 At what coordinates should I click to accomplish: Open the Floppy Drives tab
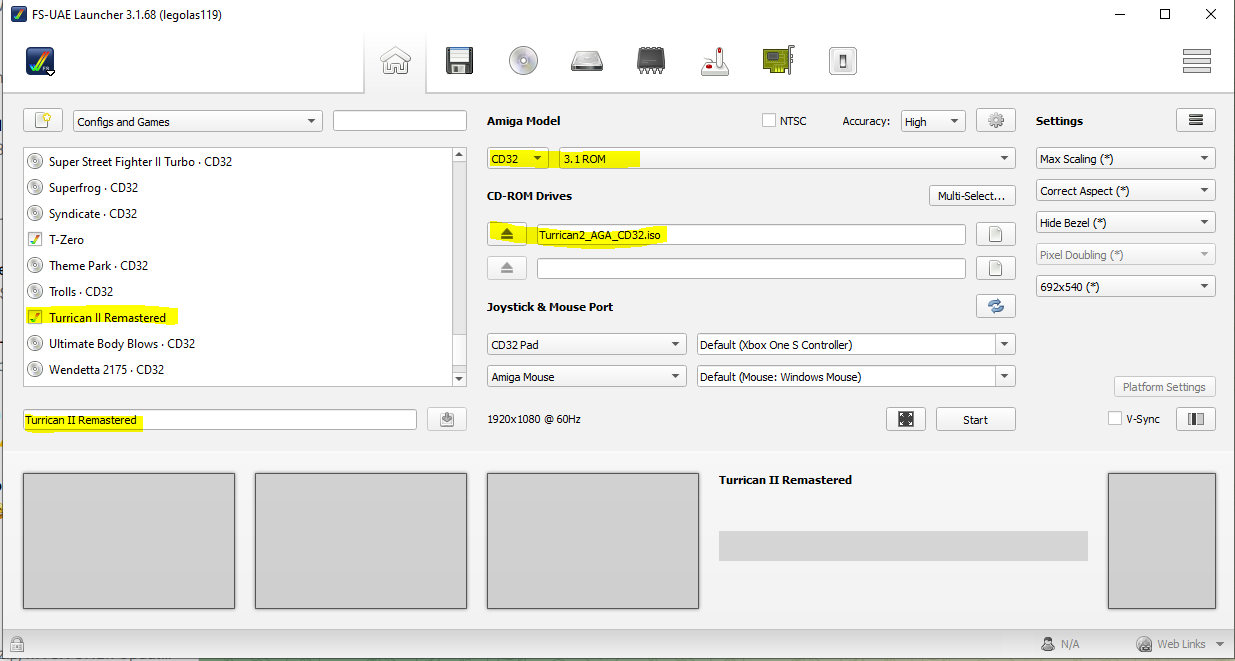[x=459, y=62]
